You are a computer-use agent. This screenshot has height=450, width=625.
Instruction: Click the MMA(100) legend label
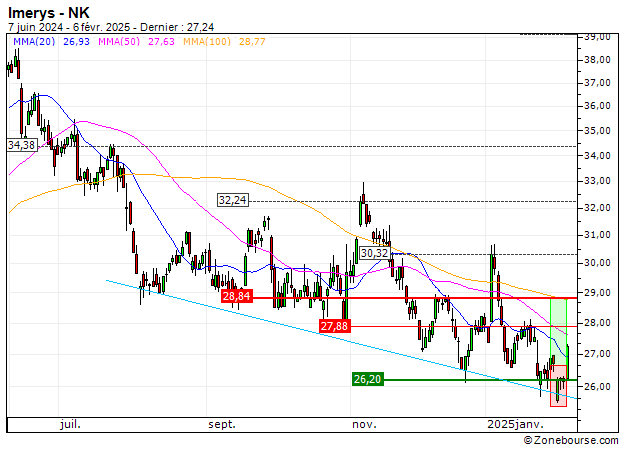(207, 41)
